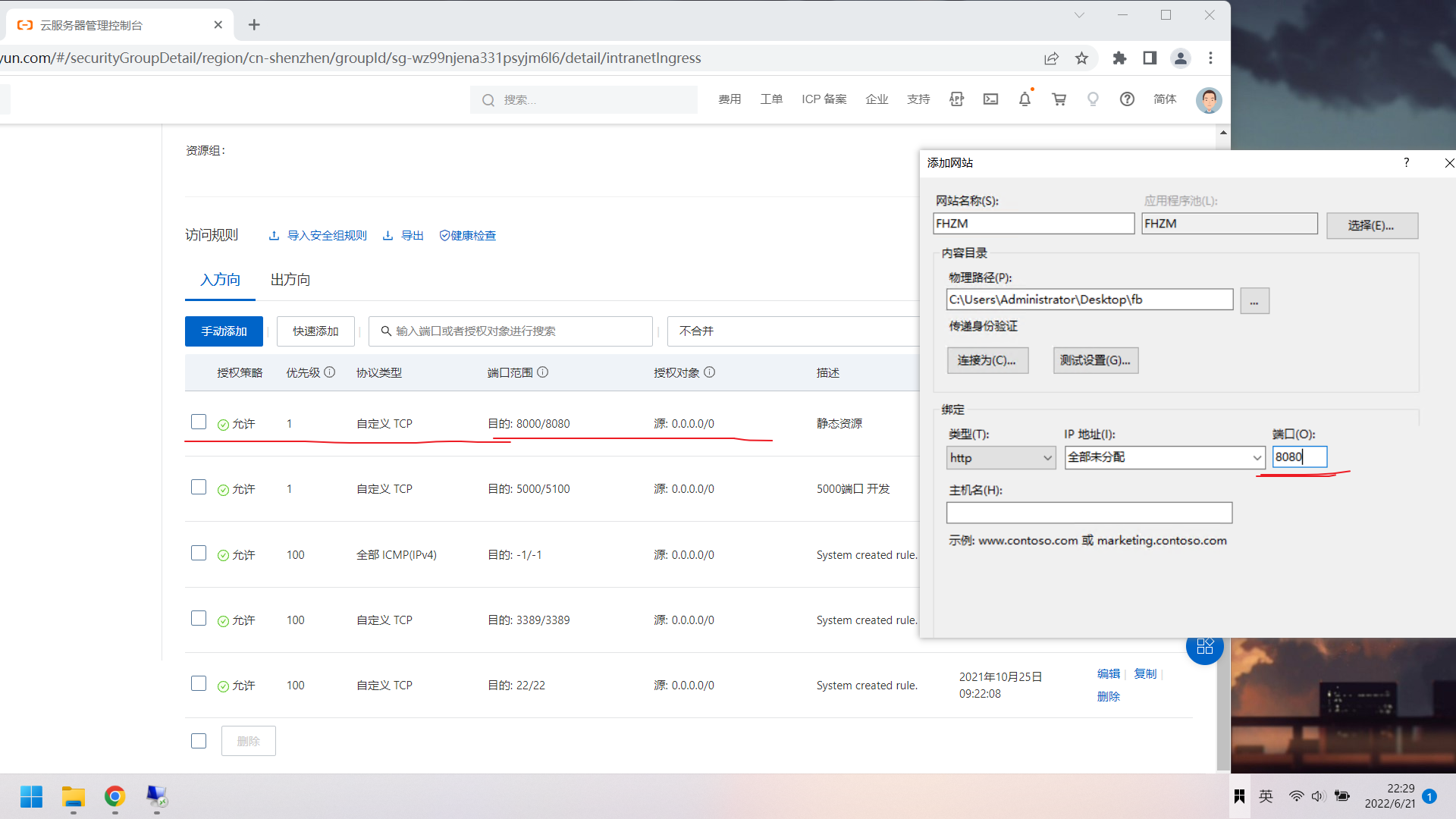The image size is (1456, 819).
Task: Open the 企业 menu
Action: tap(877, 99)
